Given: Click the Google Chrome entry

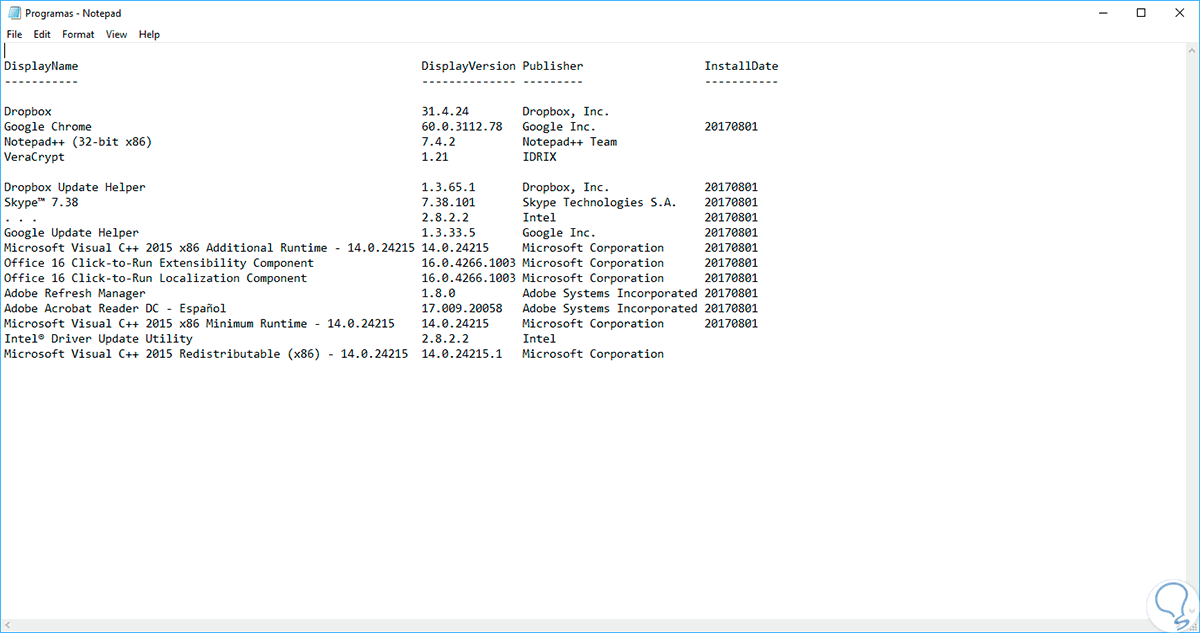Looking at the screenshot, I should tap(48, 127).
